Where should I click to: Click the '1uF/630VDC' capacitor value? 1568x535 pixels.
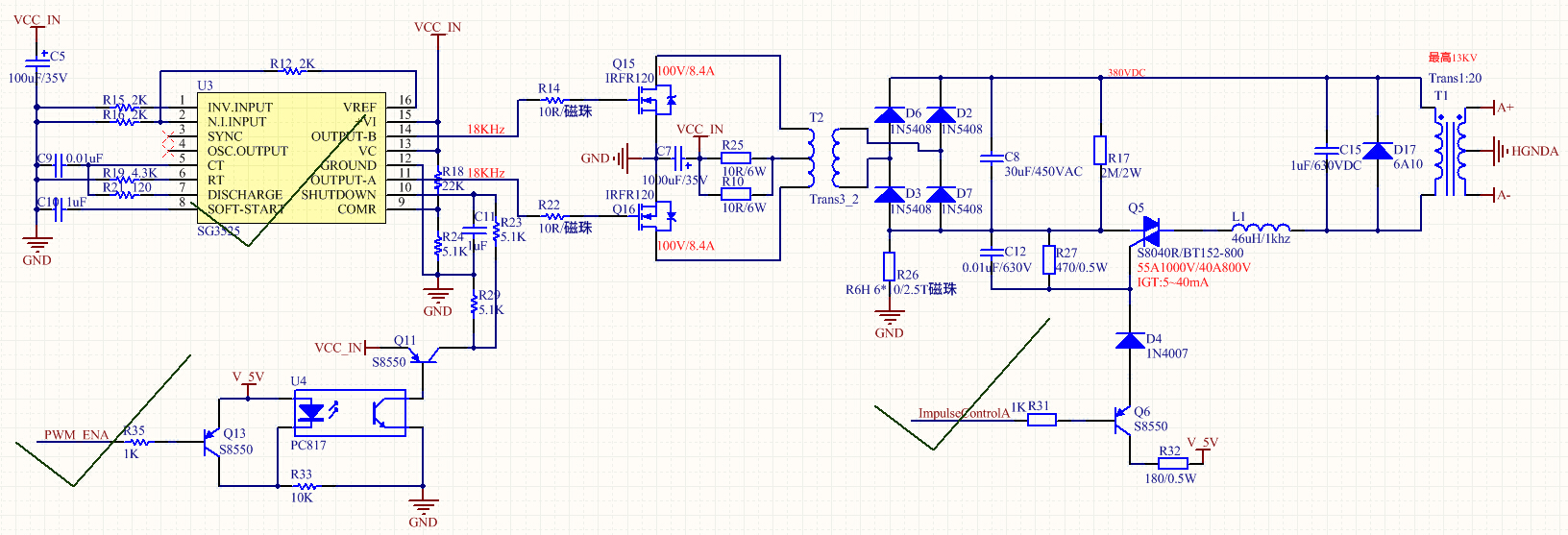coord(1326,165)
